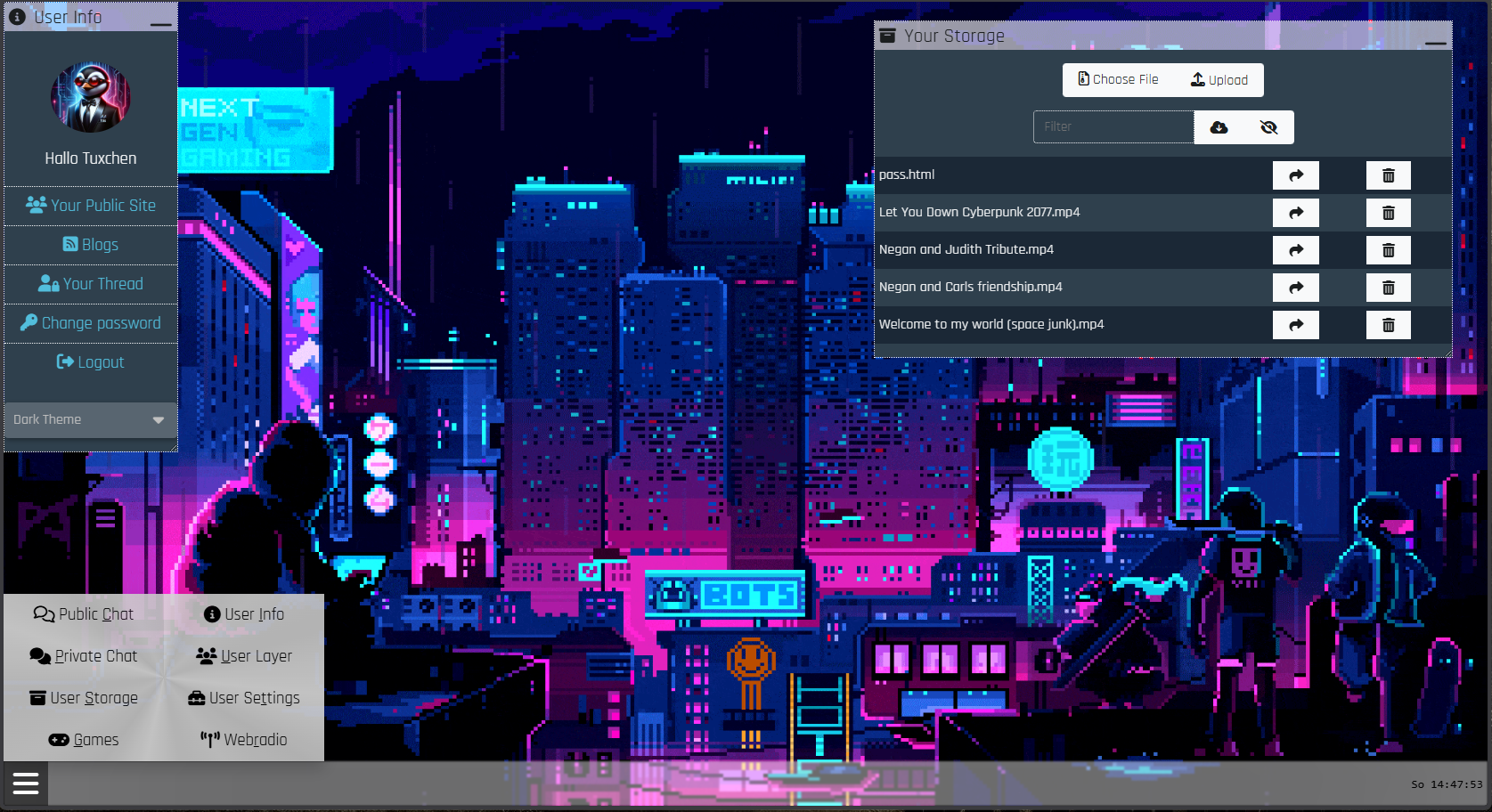Open Public Chat from the menu

(x=84, y=614)
